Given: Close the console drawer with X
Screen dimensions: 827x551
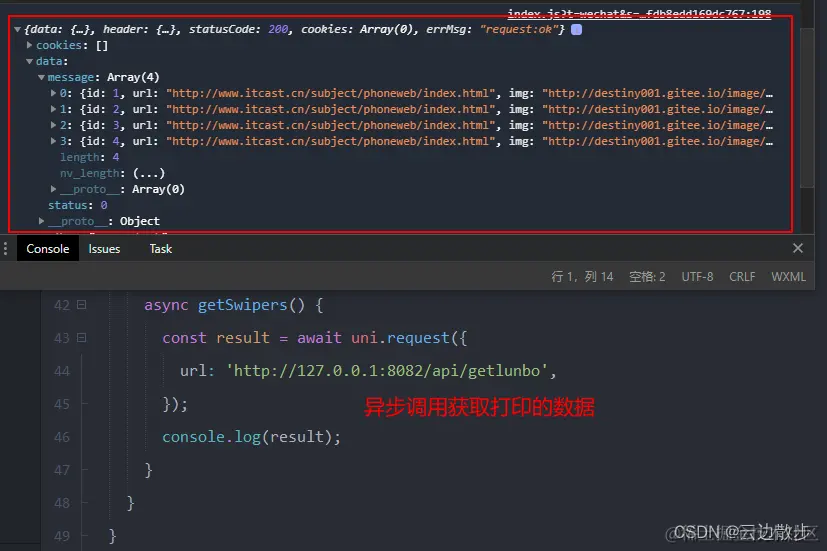Looking at the screenshot, I should (x=797, y=248).
